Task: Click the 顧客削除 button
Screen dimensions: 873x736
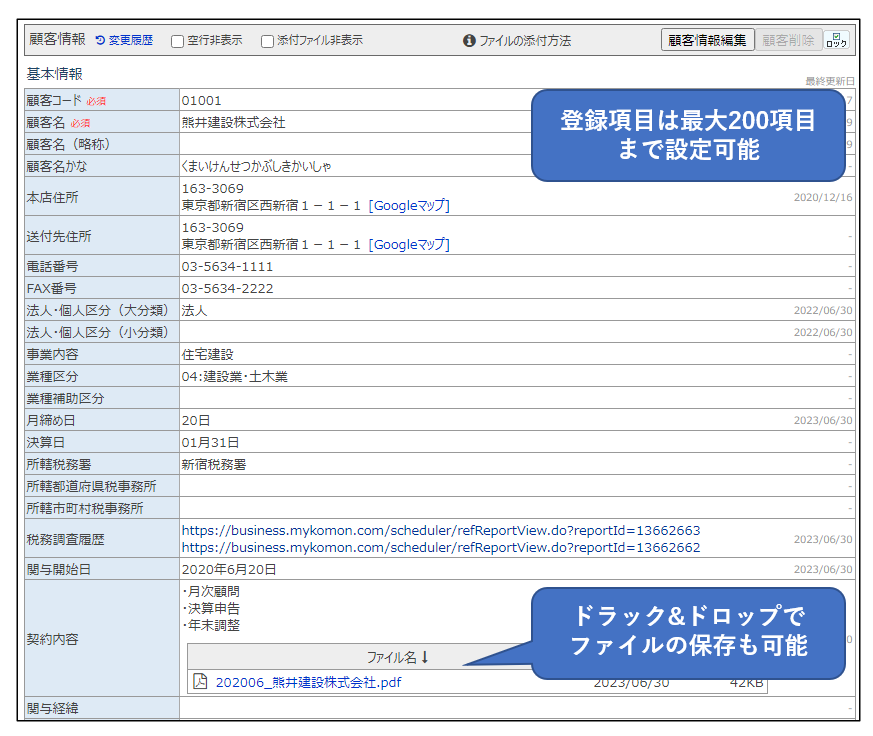Action: (788, 40)
